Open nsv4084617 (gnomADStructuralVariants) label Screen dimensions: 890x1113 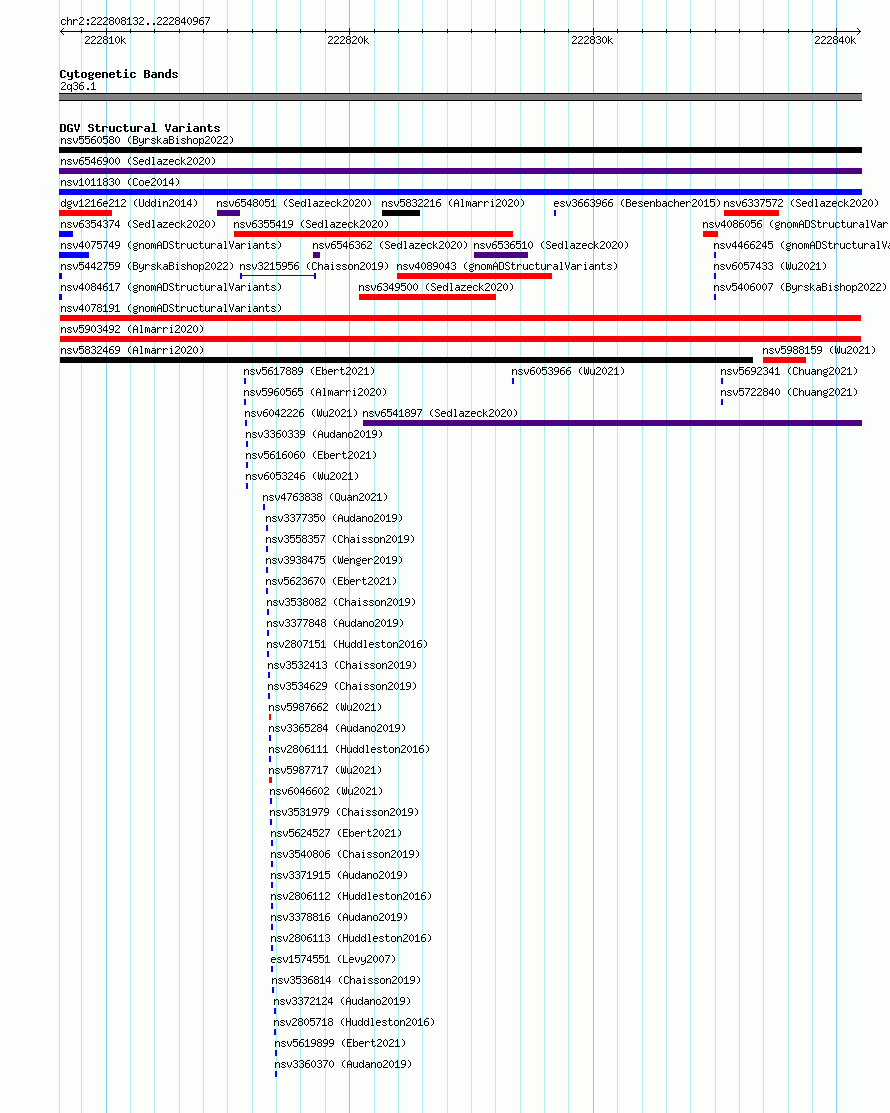[171, 287]
